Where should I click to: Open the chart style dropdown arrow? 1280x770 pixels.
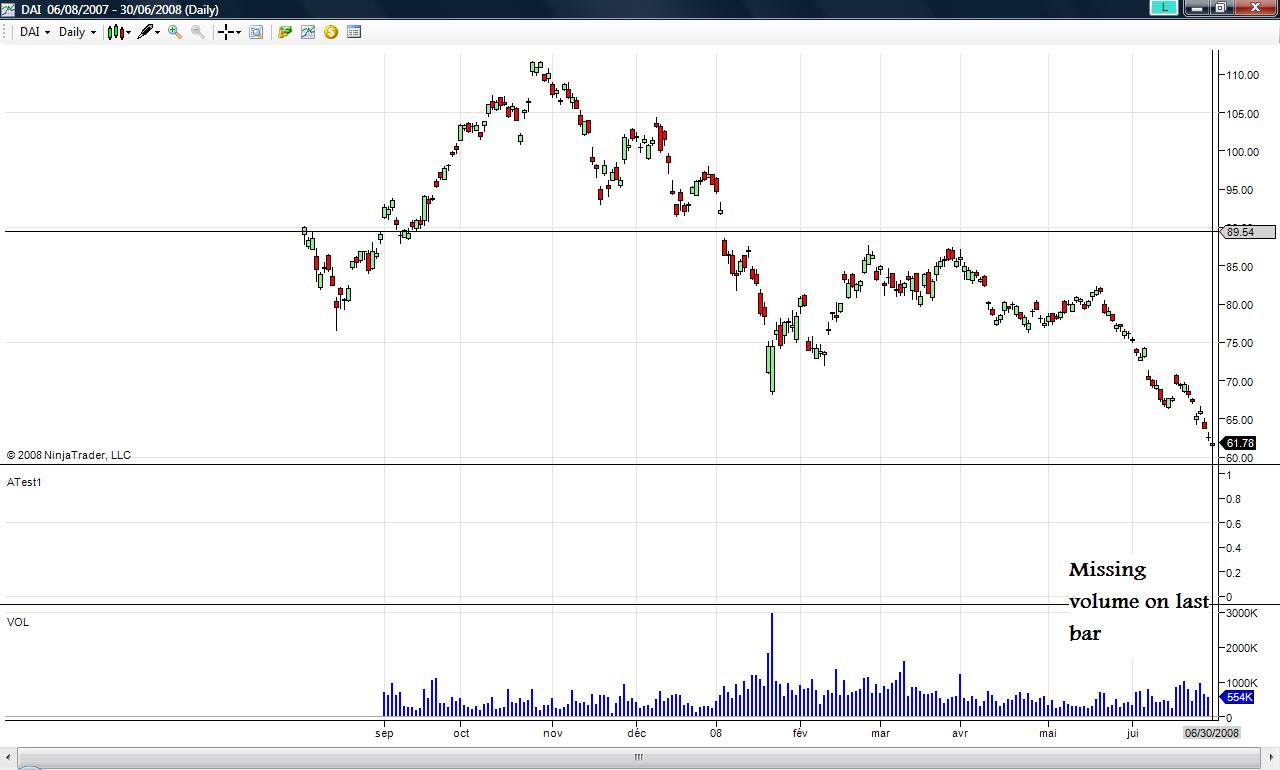click(128, 32)
